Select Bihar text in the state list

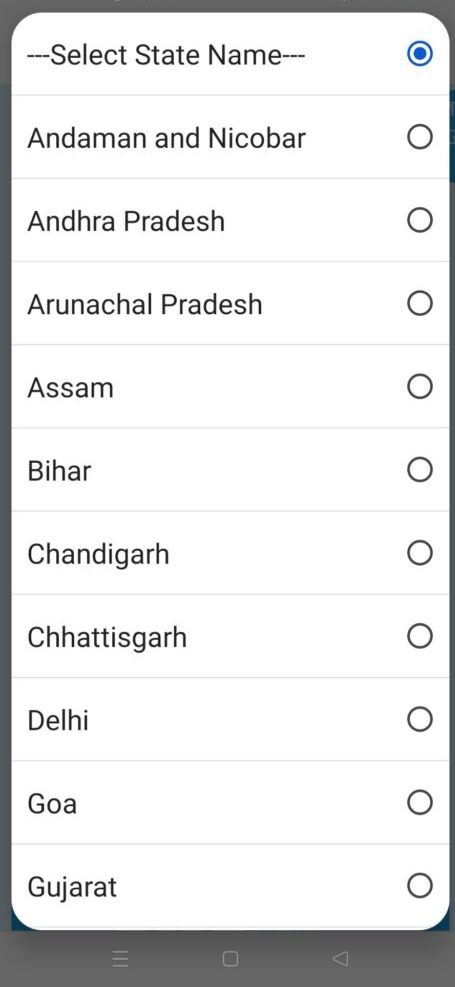tap(59, 471)
